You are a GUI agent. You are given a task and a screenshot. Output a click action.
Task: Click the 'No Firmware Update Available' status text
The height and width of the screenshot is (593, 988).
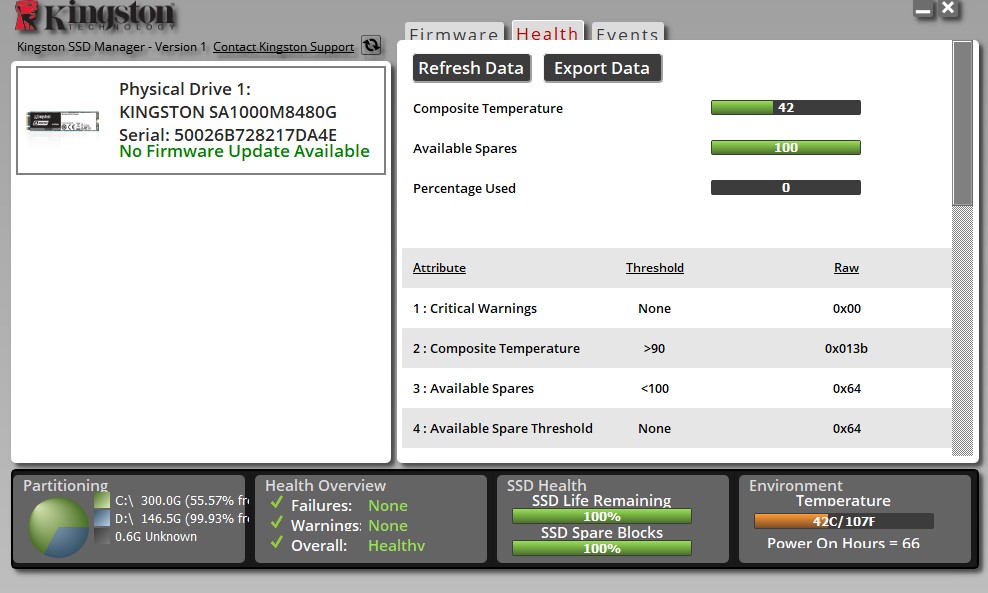tap(244, 151)
